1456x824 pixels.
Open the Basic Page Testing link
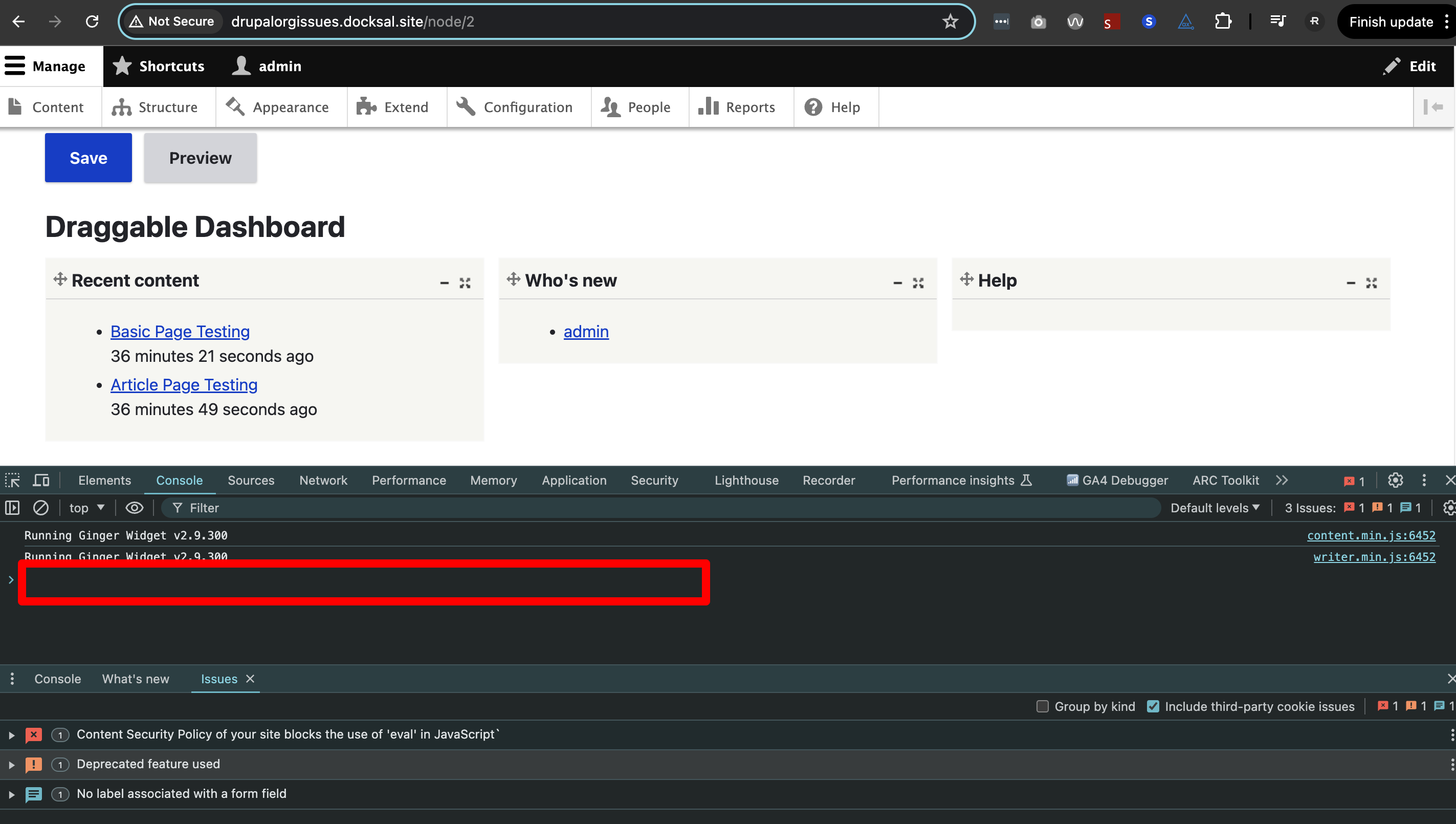point(180,332)
